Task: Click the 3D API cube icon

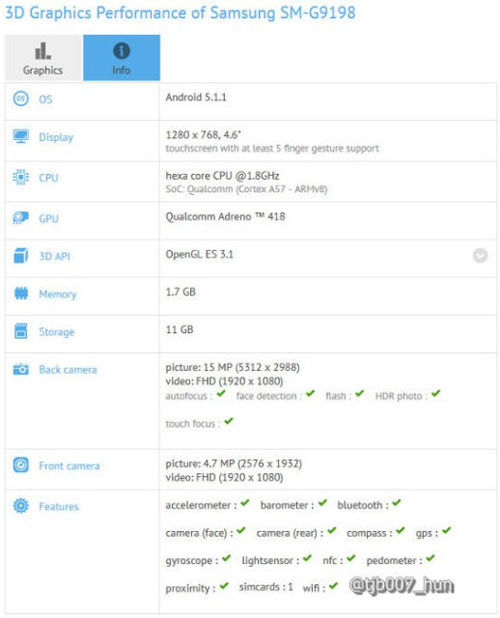Action: [x=20, y=255]
